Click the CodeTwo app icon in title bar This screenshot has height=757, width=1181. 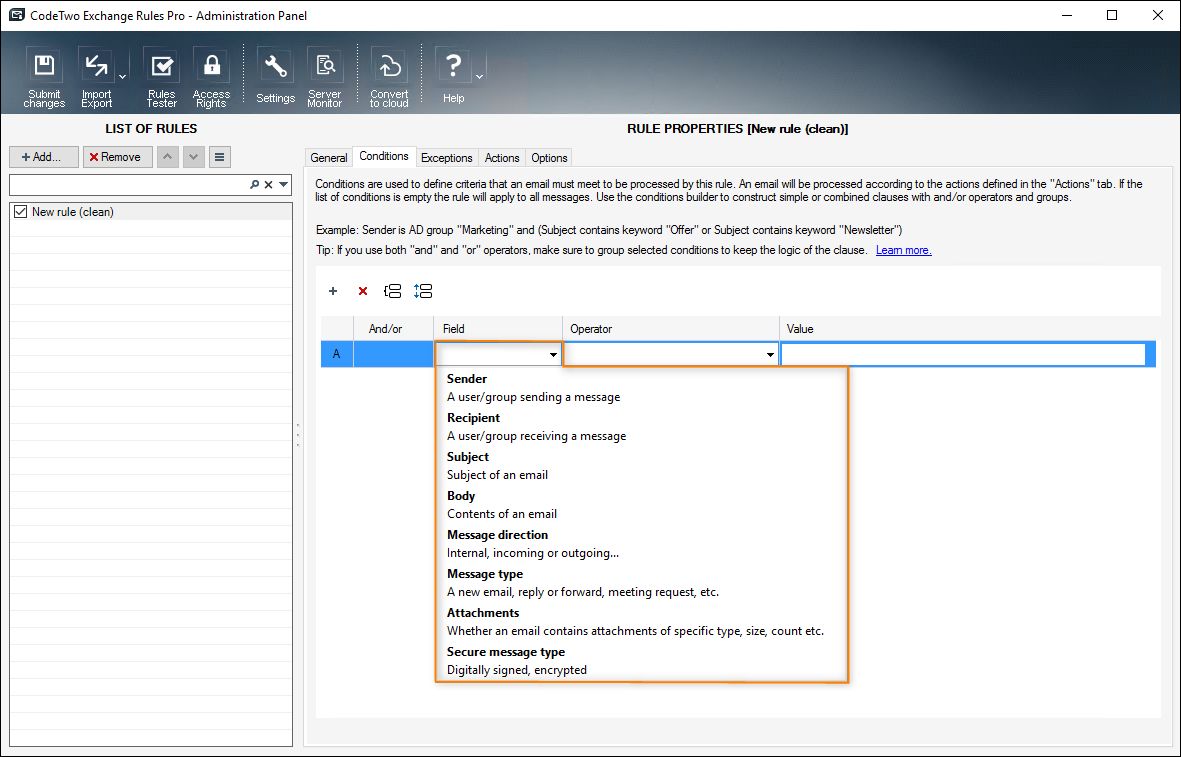[17, 15]
